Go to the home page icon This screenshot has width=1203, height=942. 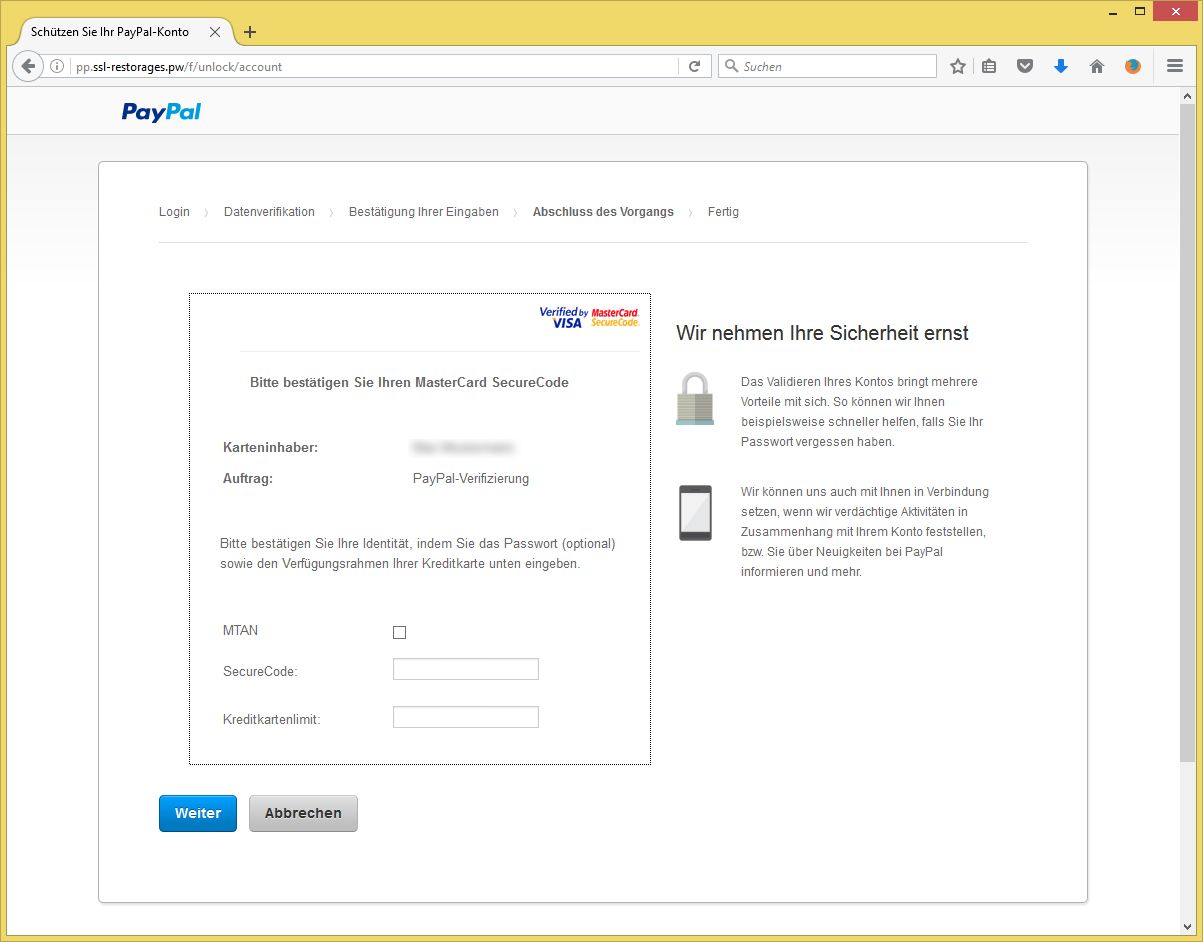click(x=1097, y=66)
